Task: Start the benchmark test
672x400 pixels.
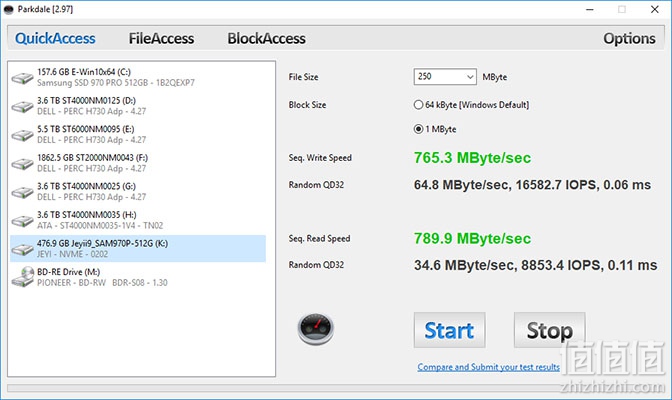Action: 450,330
